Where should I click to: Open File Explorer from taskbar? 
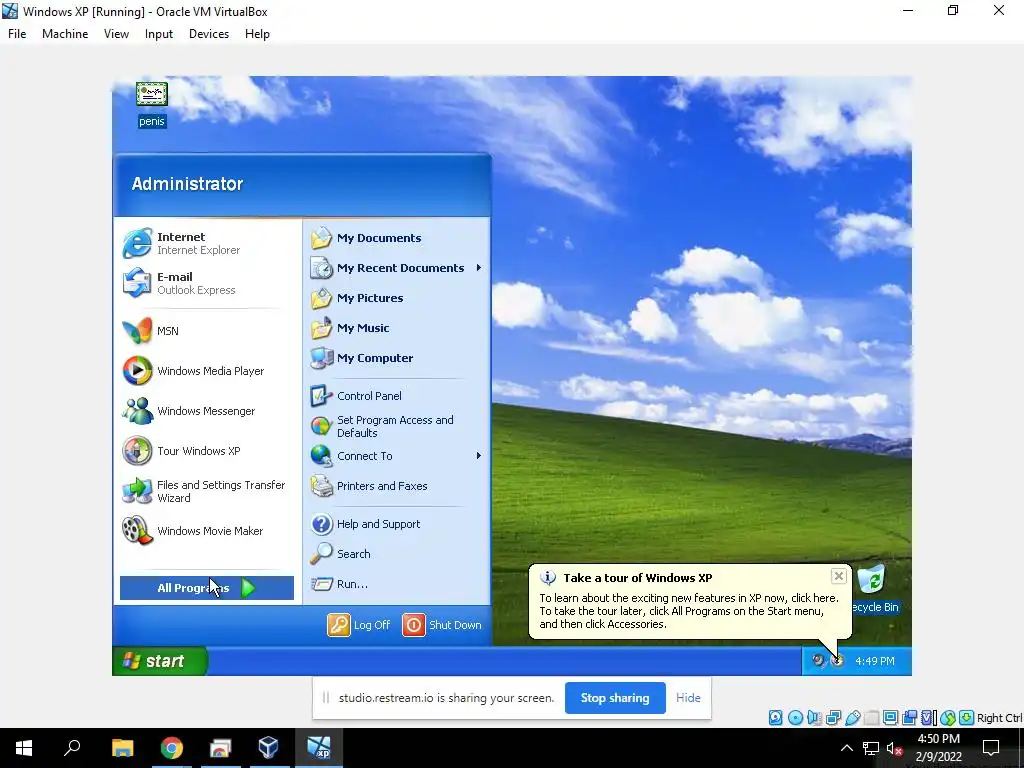click(x=122, y=748)
